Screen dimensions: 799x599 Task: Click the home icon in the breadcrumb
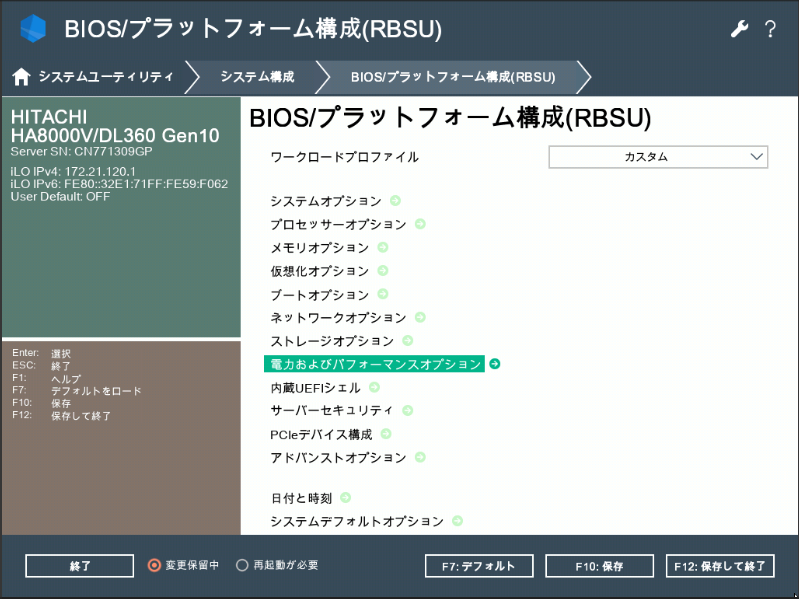(x=21, y=77)
